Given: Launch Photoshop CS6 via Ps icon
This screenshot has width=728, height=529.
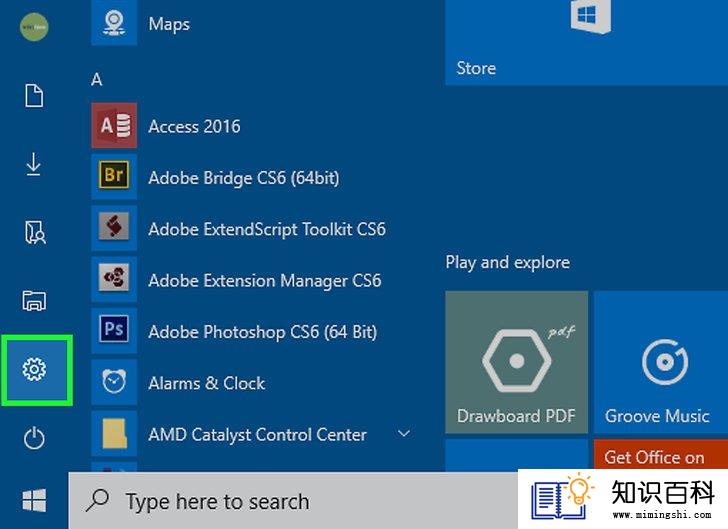Looking at the screenshot, I should [x=114, y=330].
